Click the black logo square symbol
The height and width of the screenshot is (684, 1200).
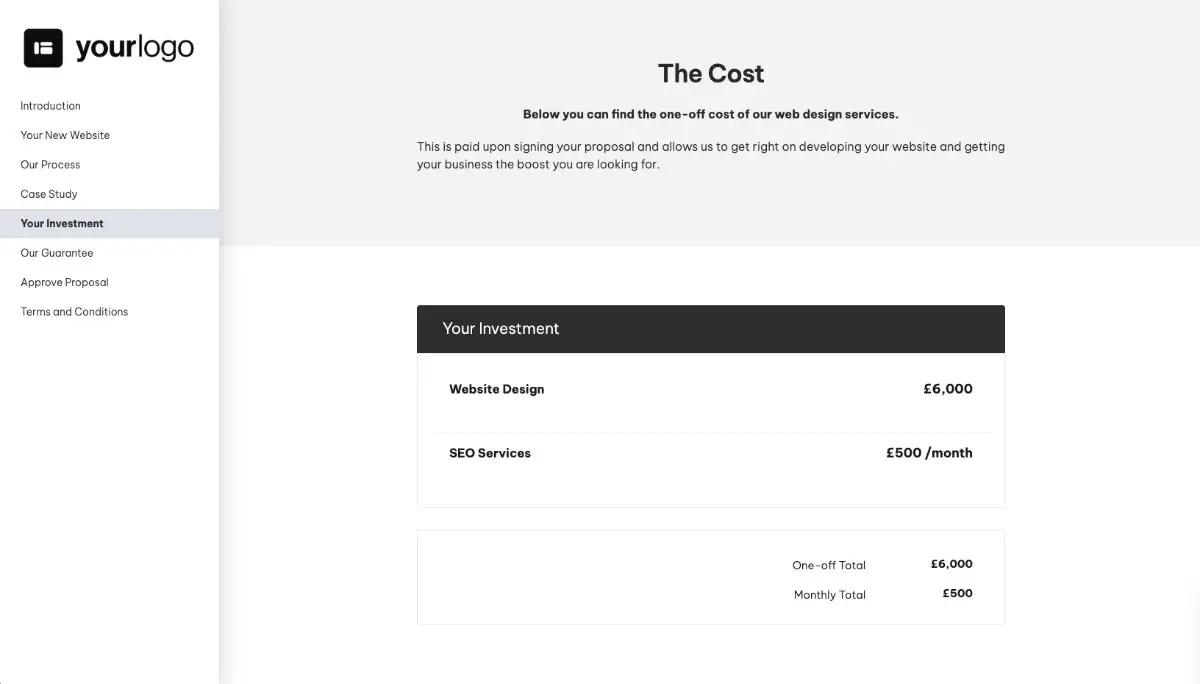click(x=41, y=47)
